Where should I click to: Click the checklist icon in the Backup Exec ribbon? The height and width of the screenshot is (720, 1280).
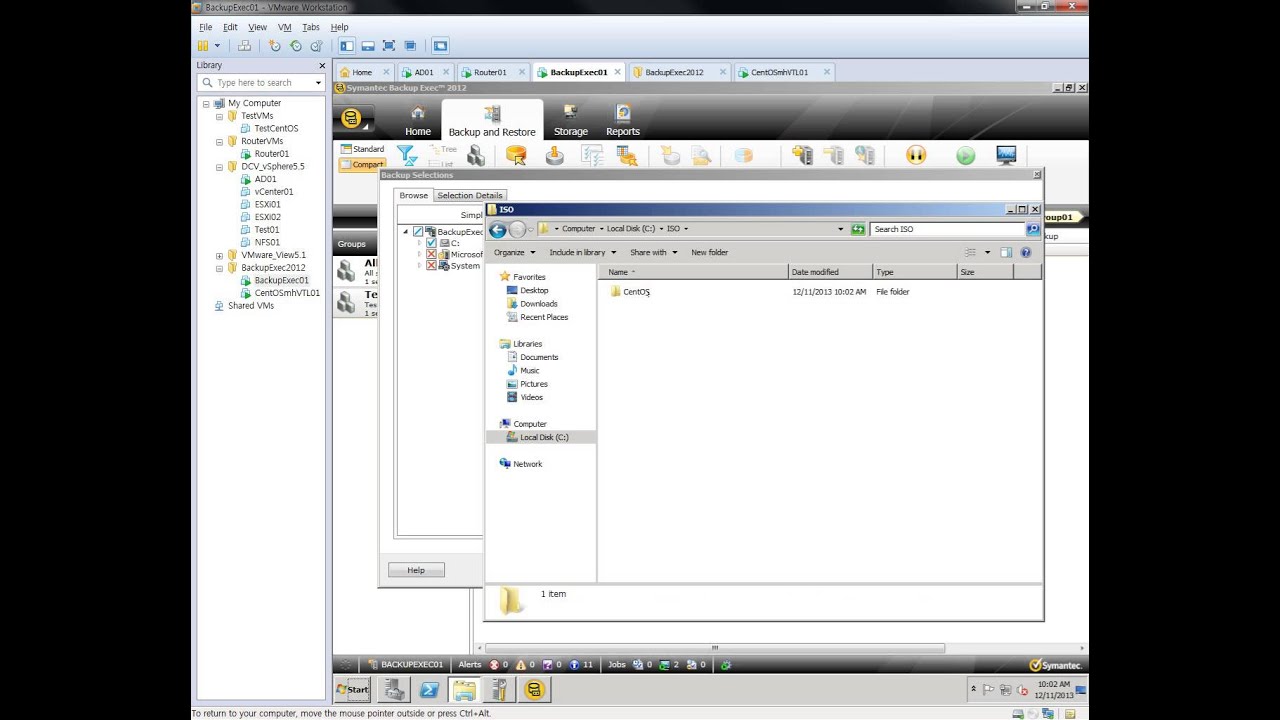592,155
